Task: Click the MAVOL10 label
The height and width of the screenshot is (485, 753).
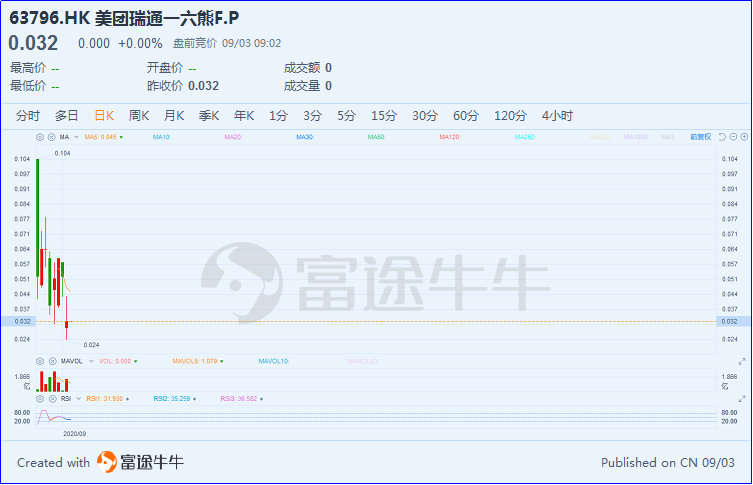Action: 273,361
